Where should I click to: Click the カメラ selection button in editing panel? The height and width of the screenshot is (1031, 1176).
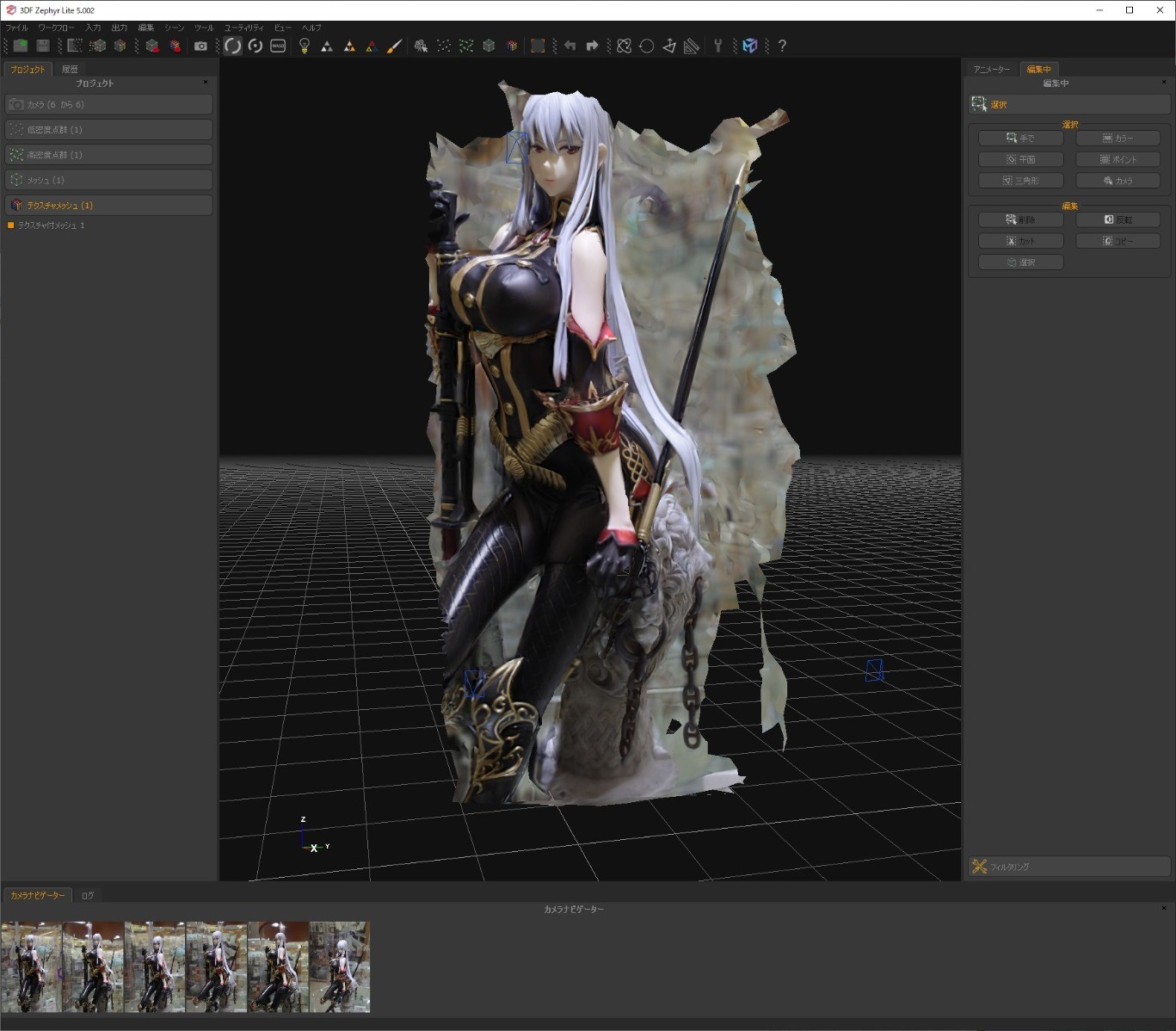pos(1118,181)
